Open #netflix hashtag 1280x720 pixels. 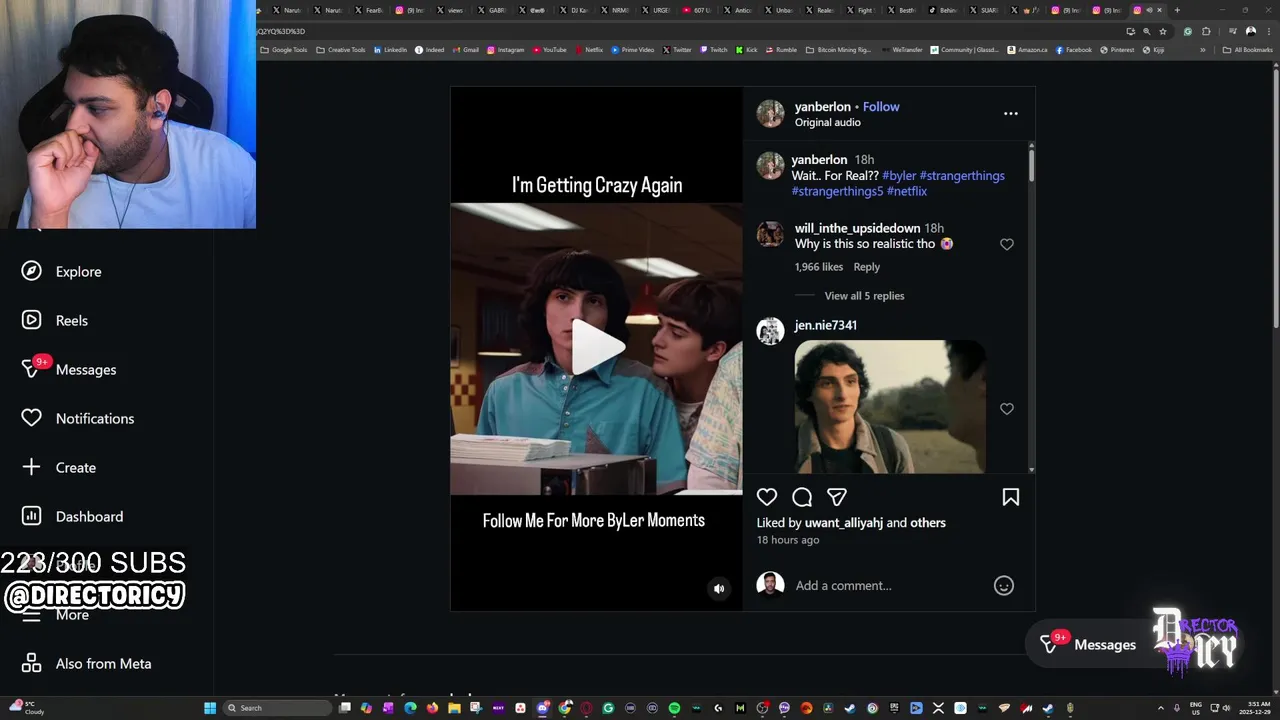coord(907,192)
